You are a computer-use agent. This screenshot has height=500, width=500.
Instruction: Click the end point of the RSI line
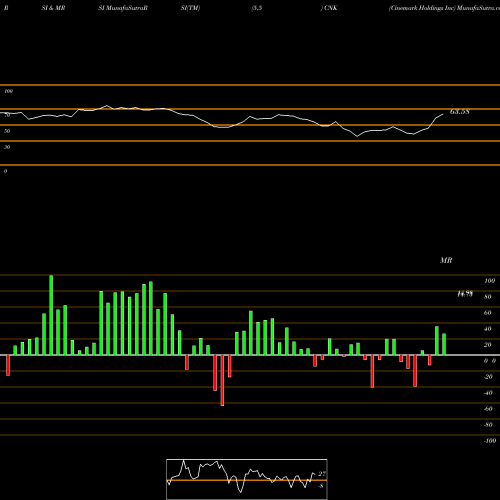click(443, 114)
